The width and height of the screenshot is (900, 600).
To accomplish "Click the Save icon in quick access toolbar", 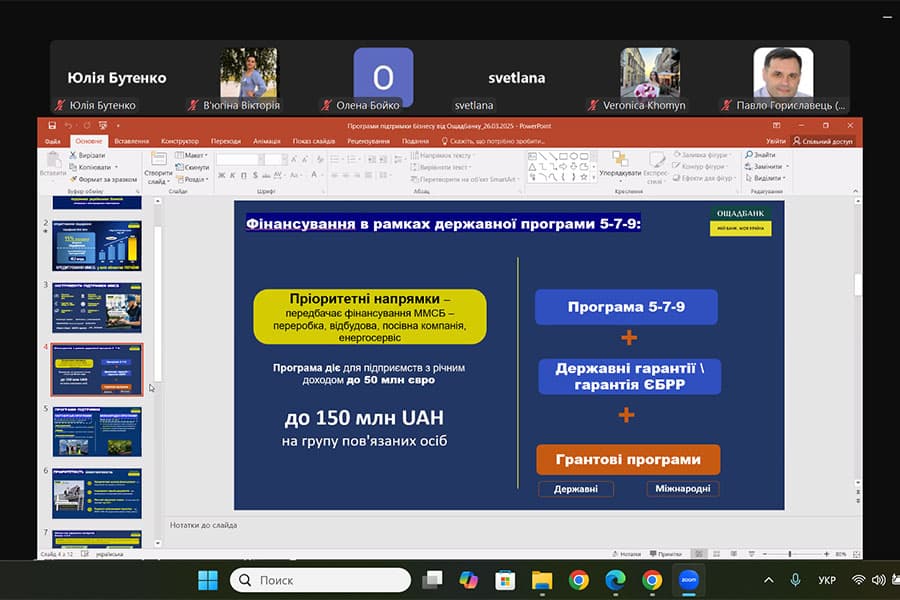I will [52, 126].
